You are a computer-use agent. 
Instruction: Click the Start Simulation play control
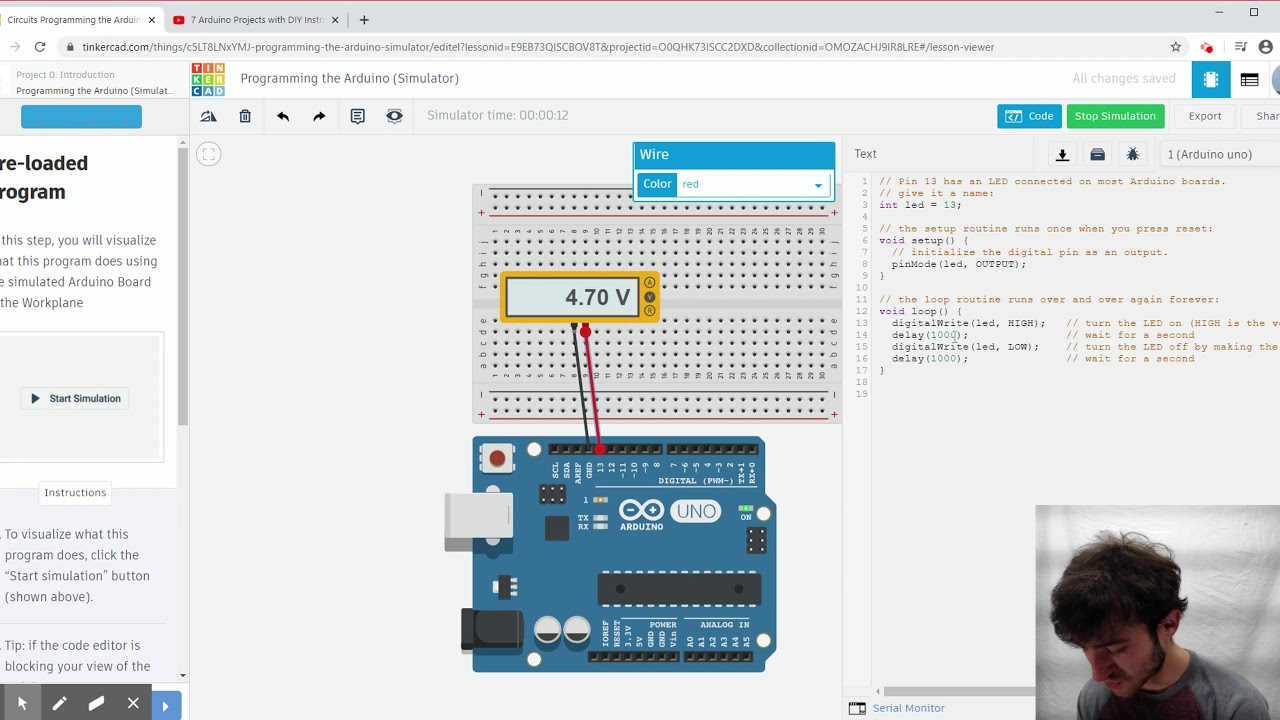tap(74, 398)
